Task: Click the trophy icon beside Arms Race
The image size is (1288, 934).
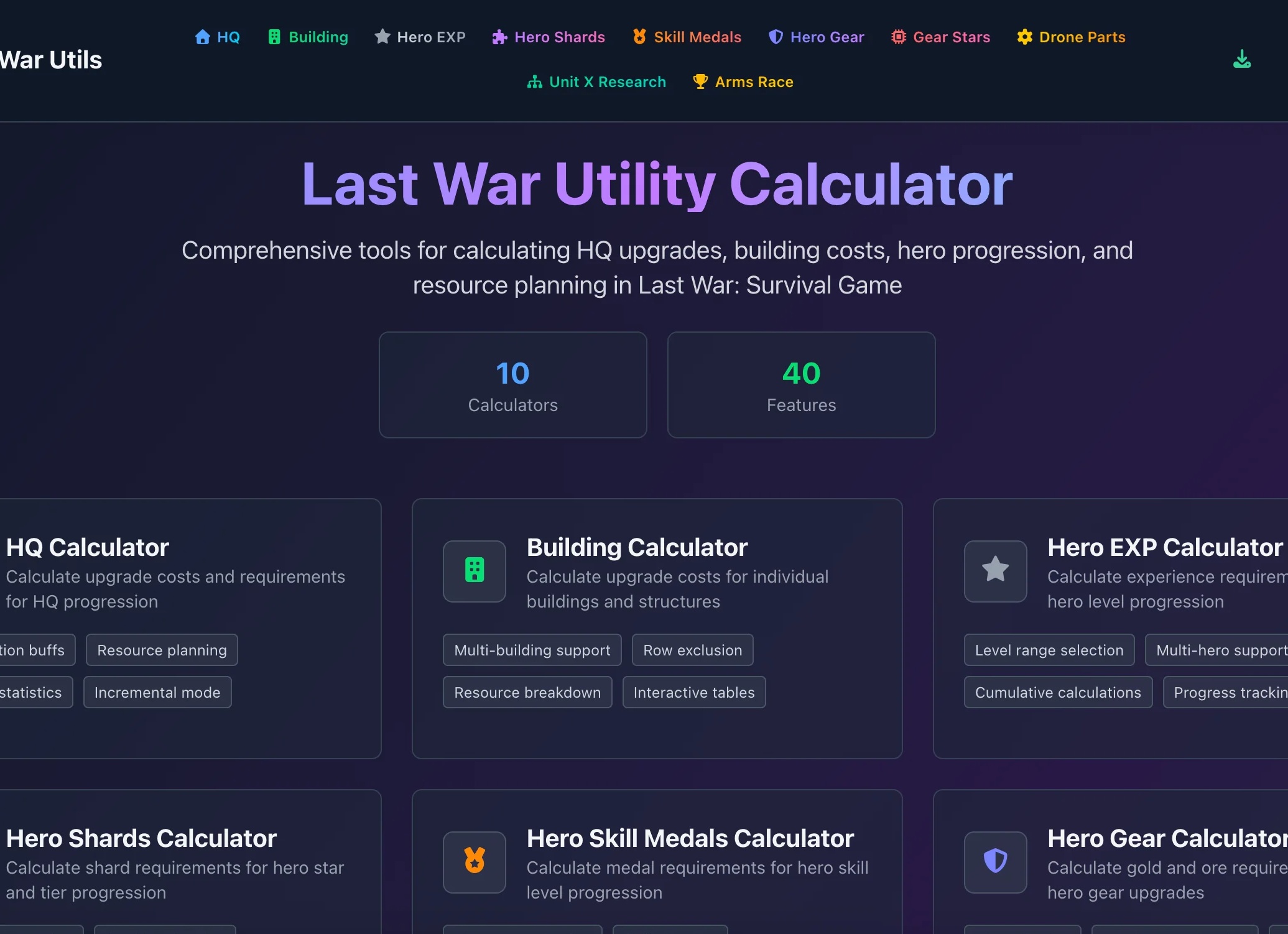Action: 700,81
